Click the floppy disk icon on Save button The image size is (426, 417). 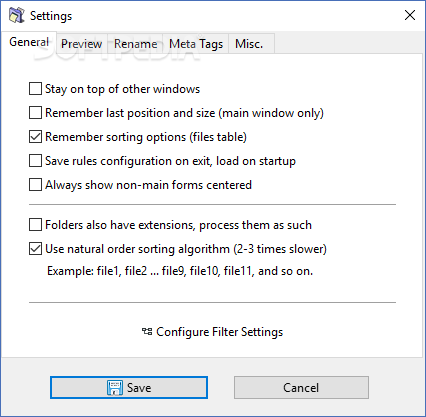click(x=115, y=388)
